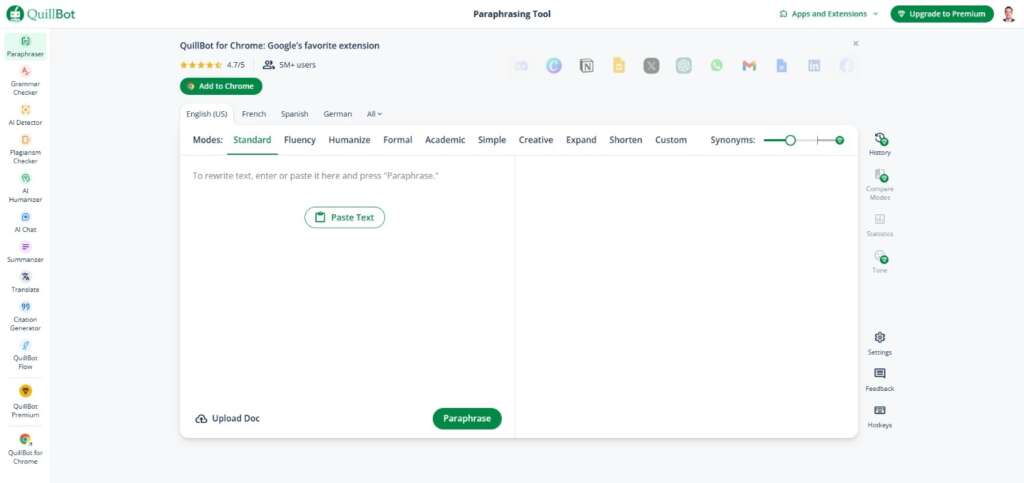The image size is (1024, 483).
Task: Show the Hotkeys list
Action: [x=880, y=416]
